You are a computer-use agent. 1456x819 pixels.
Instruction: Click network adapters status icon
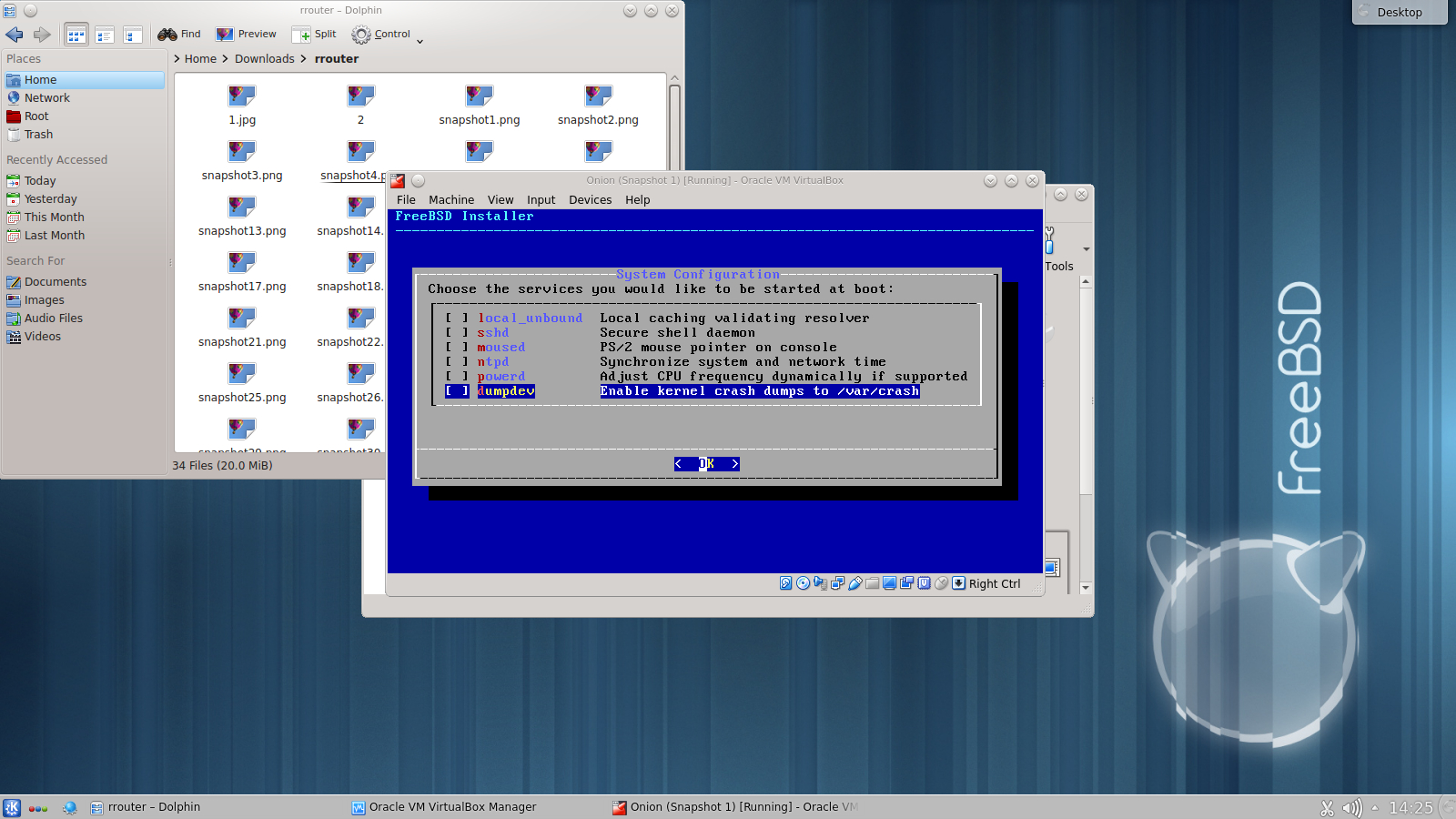click(837, 583)
